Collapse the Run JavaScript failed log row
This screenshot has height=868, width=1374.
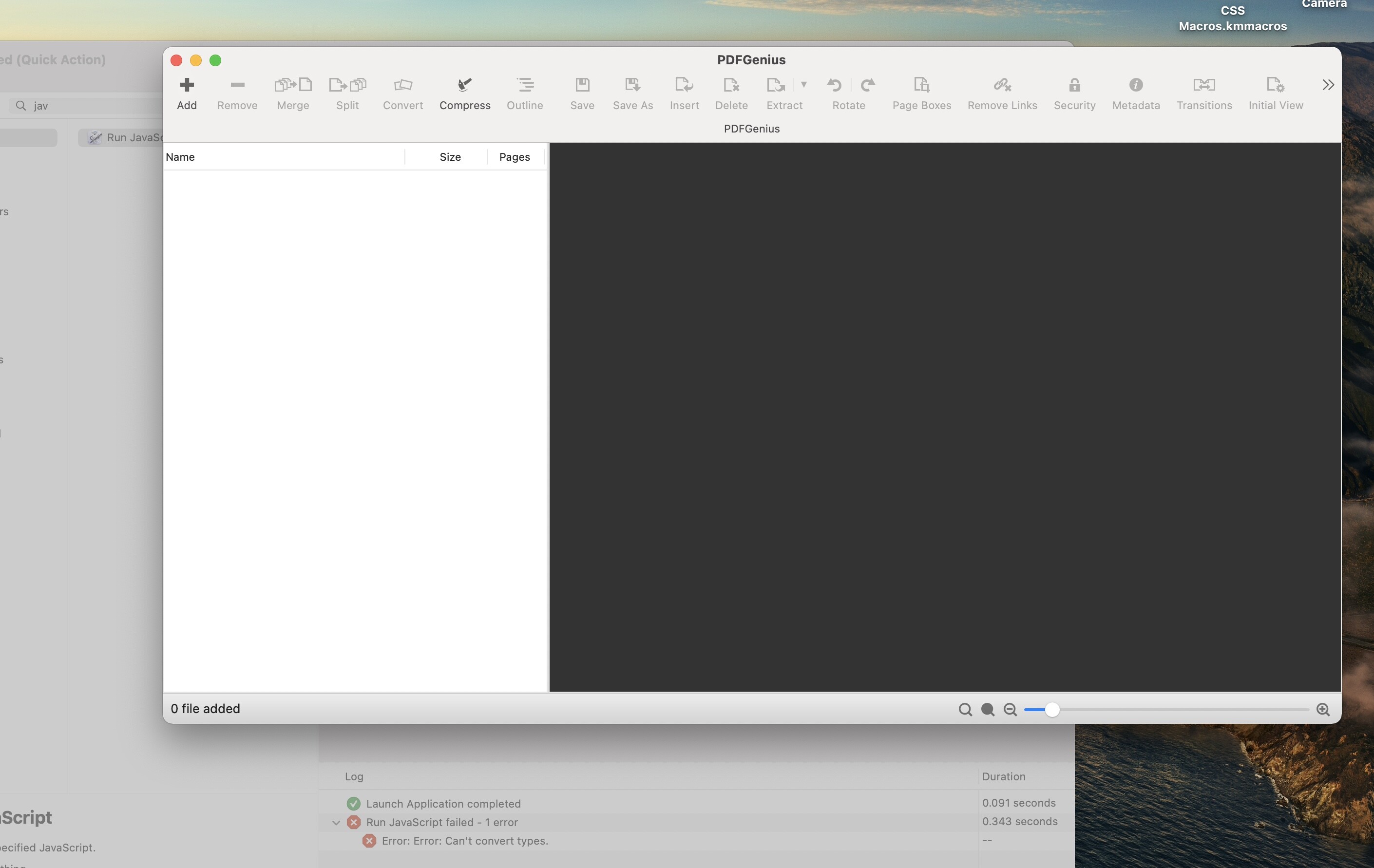[x=336, y=822]
